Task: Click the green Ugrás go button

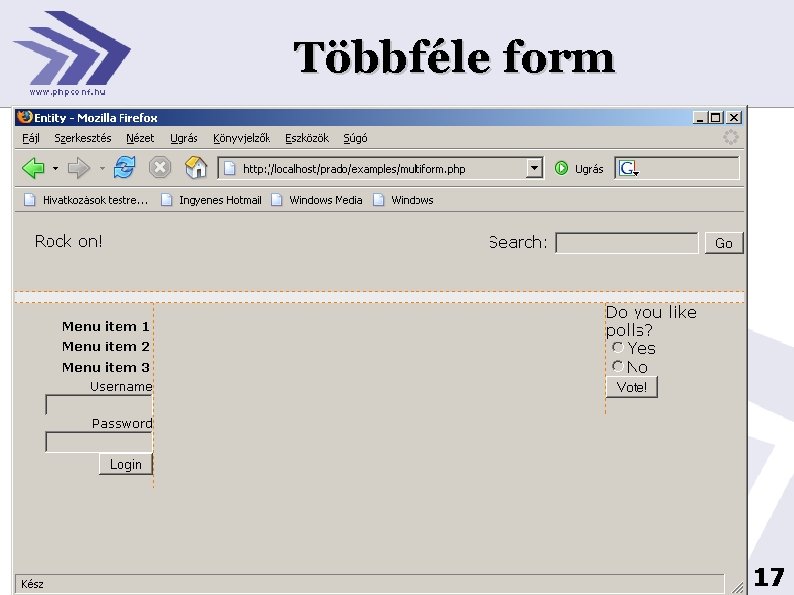Action: (579, 169)
